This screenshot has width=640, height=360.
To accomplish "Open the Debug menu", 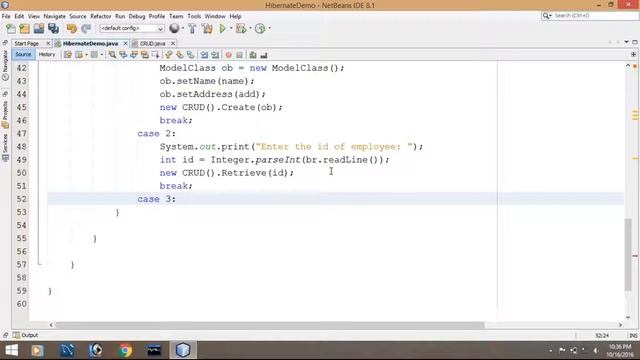I will click(x=137, y=16).
